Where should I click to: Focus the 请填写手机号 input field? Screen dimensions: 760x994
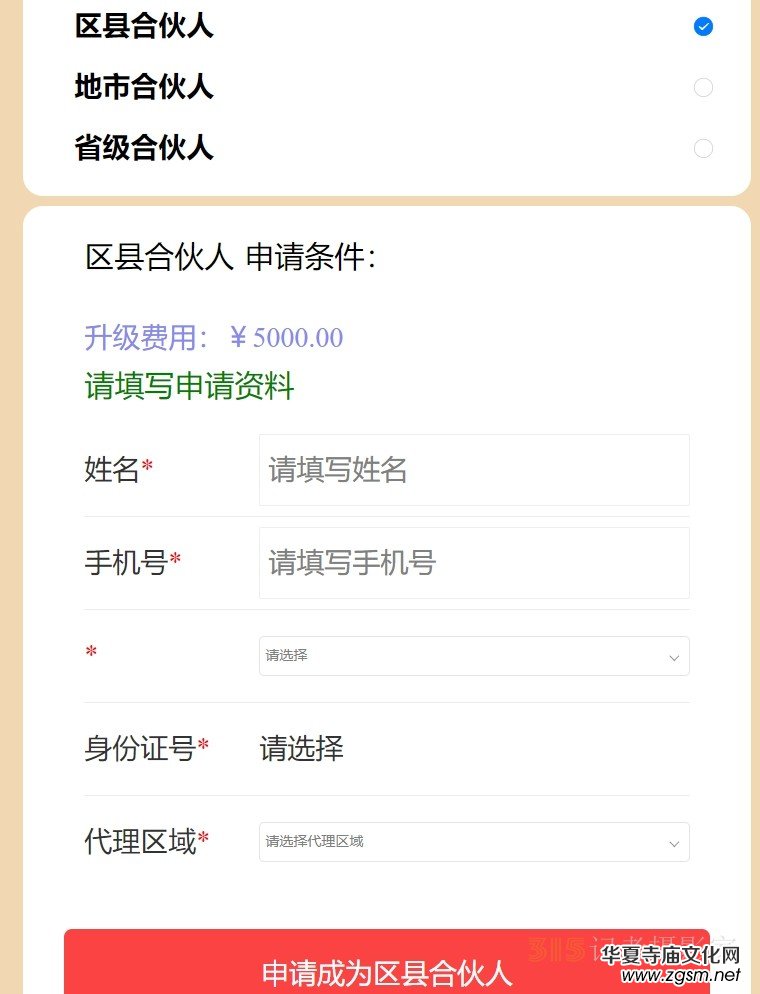point(474,563)
